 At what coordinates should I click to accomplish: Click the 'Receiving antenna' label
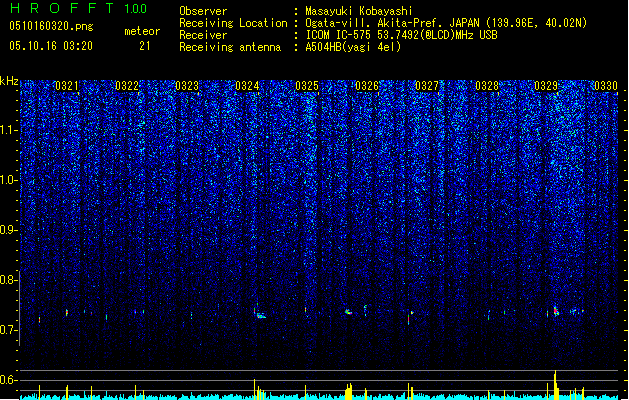(x=230, y=47)
